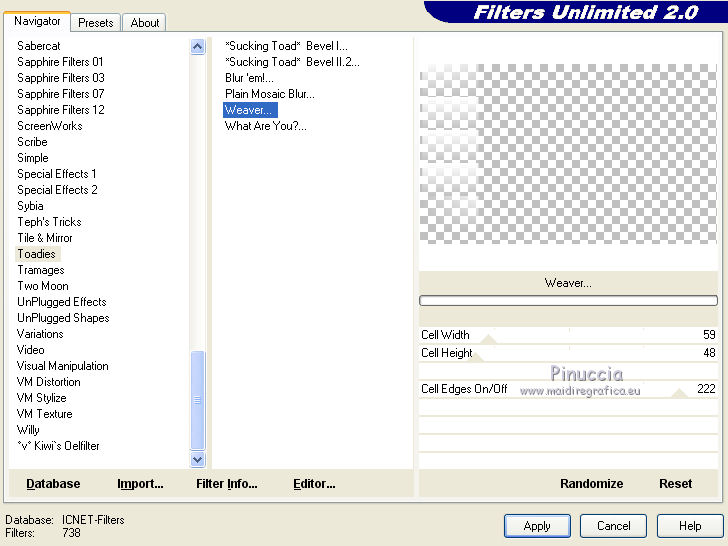Image resolution: width=728 pixels, height=546 pixels.
Task: Select *Sucking Toad* Bevel I... filter
Action: coord(286,46)
